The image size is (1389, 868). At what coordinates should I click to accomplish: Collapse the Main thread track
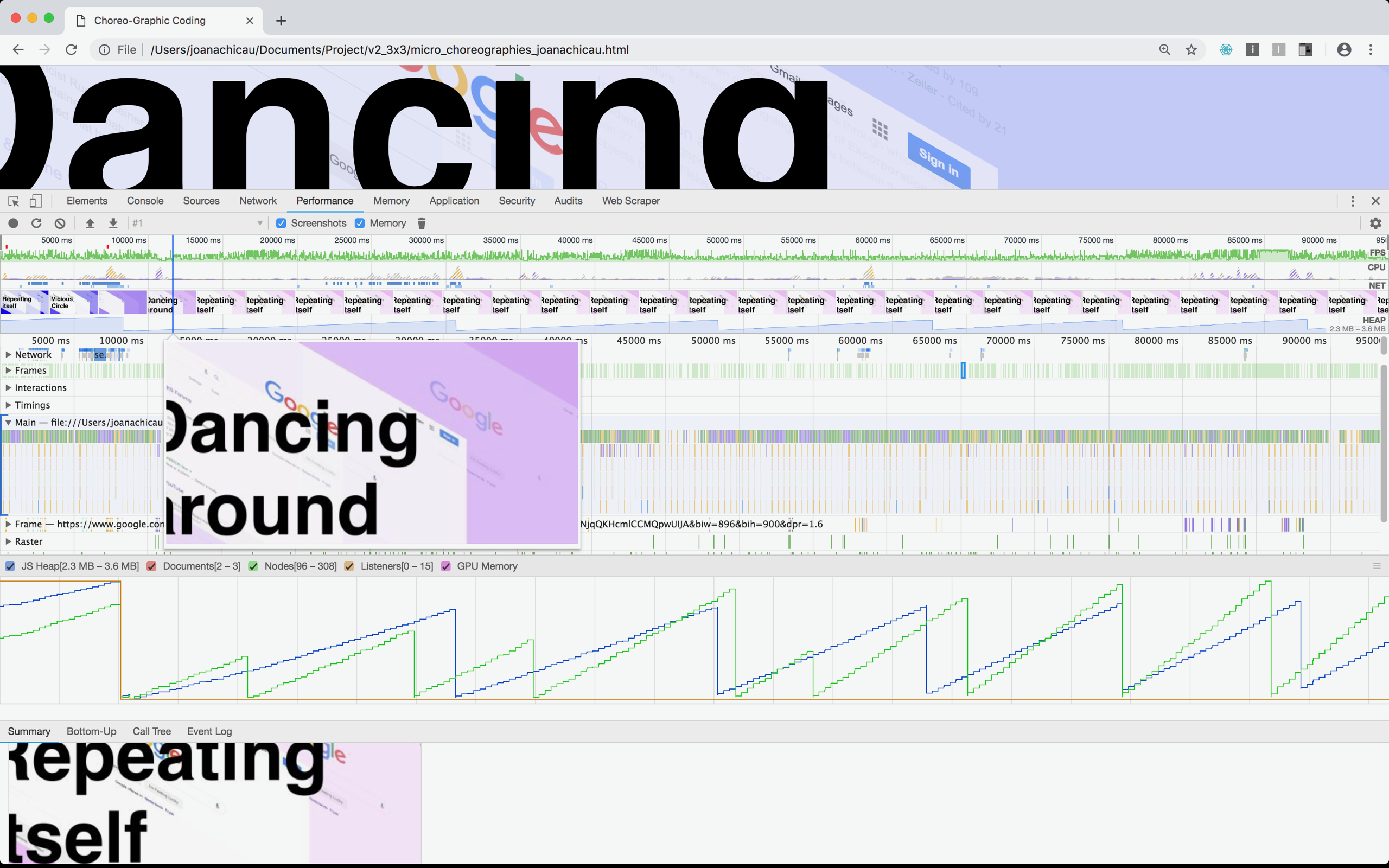pyautogui.click(x=9, y=423)
